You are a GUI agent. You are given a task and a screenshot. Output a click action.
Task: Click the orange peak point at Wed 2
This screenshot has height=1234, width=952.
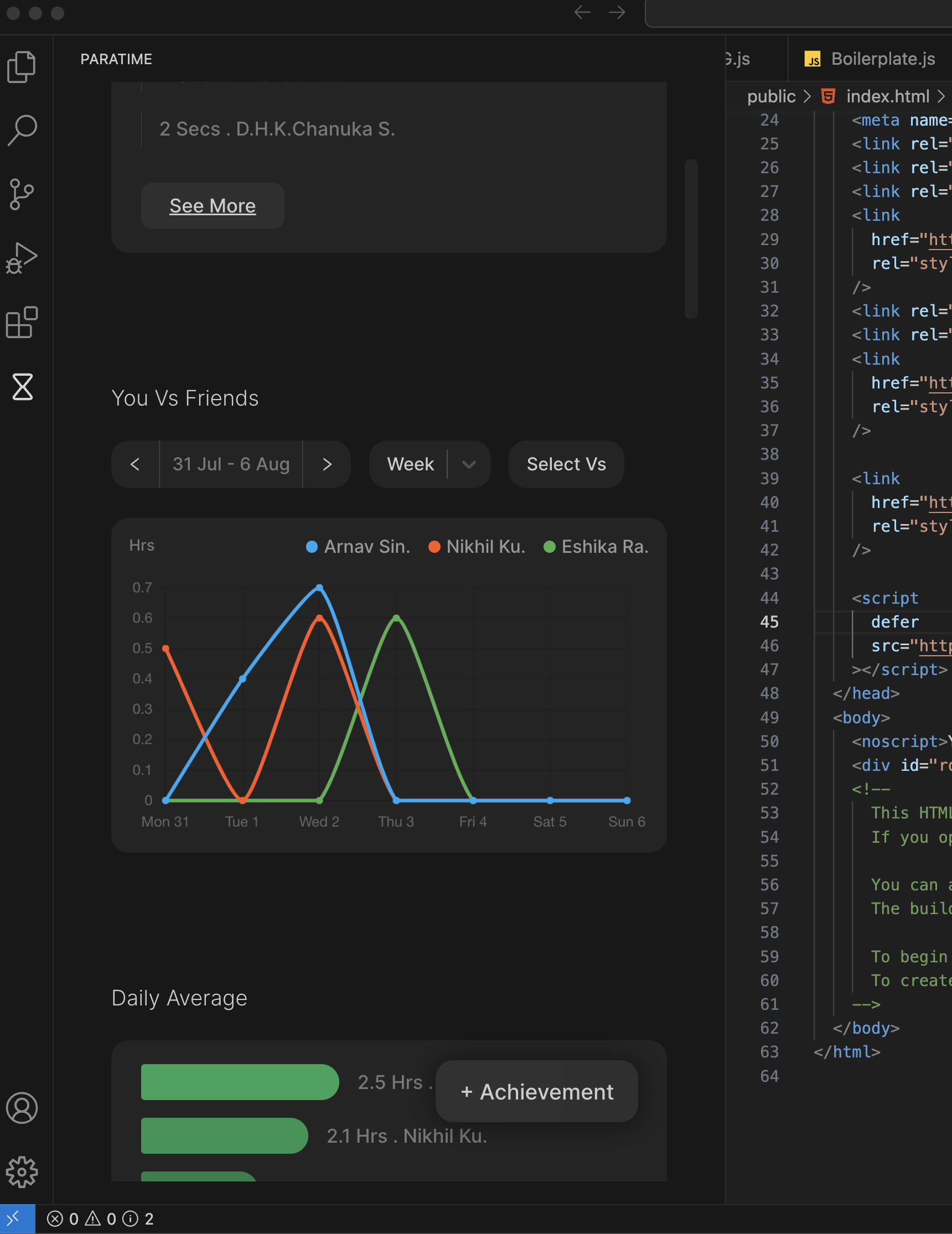click(319, 618)
